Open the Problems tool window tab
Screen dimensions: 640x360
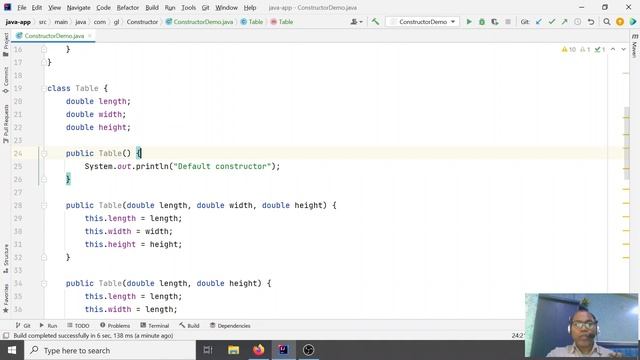[x=115, y=326]
